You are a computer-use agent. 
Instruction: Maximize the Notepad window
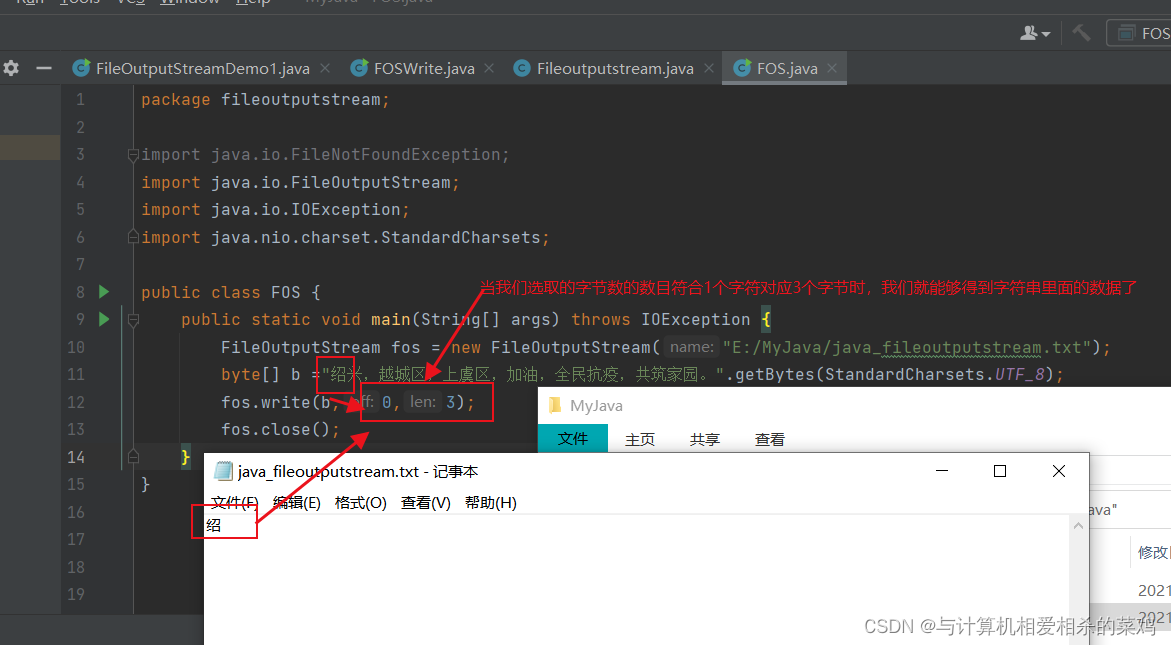(1000, 471)
